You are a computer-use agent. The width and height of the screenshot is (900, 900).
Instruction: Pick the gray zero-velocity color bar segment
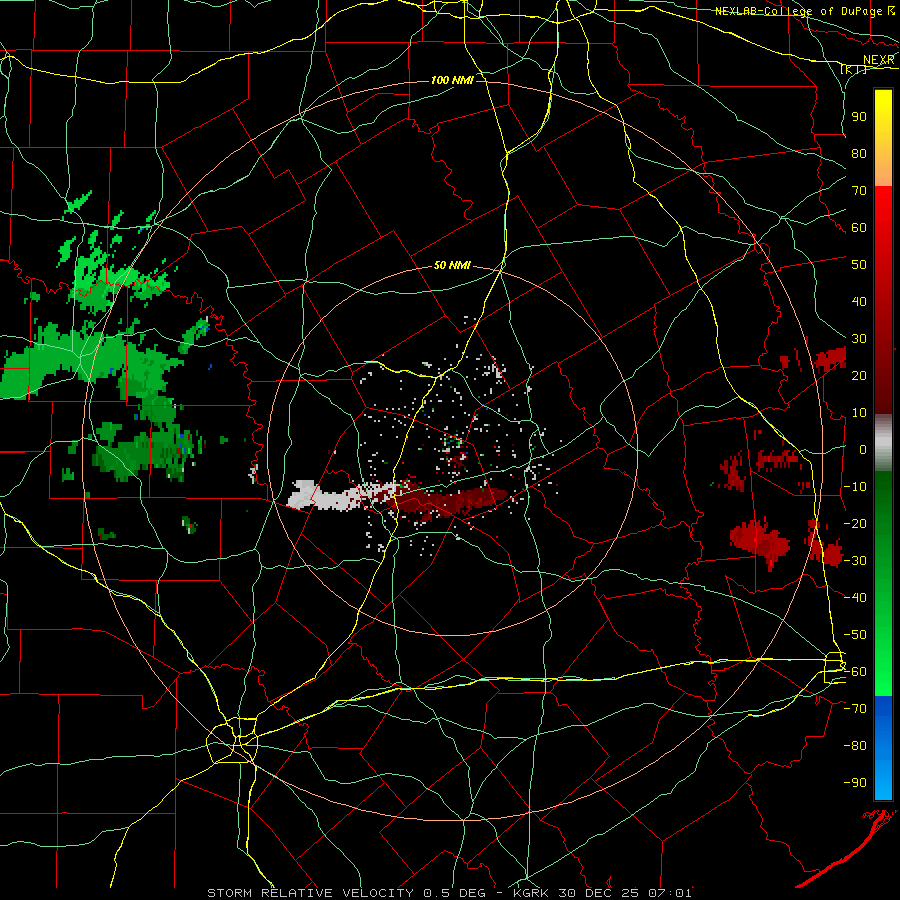tap(883, 445)
